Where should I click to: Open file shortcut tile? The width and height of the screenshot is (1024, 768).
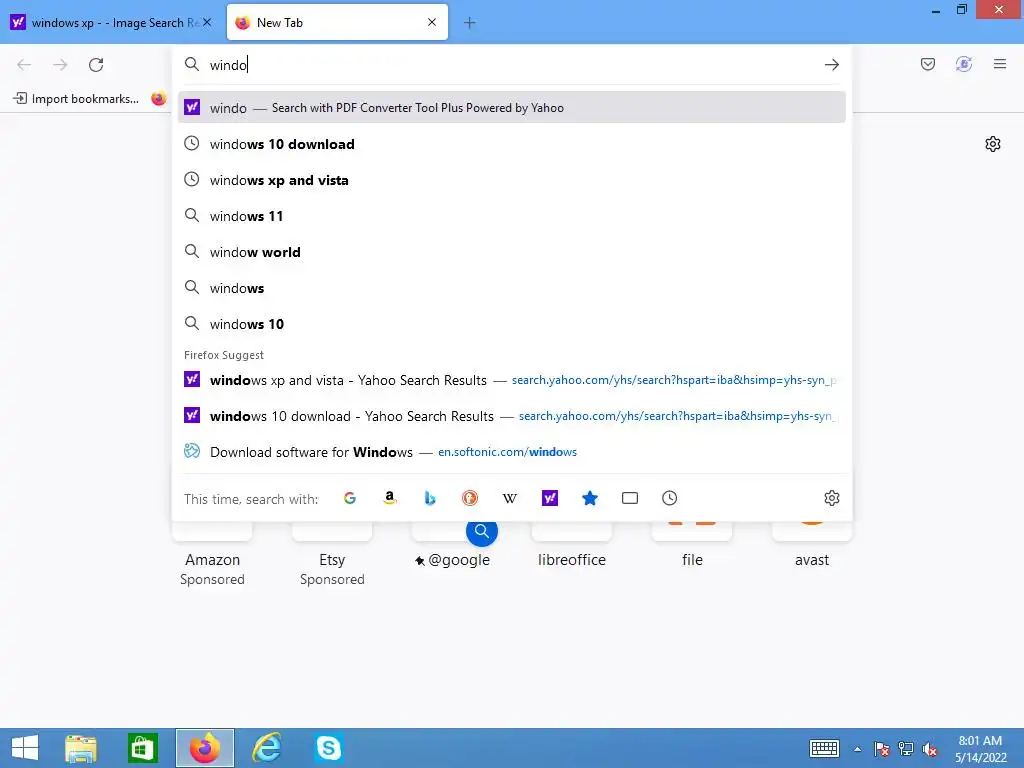(692, 545)
